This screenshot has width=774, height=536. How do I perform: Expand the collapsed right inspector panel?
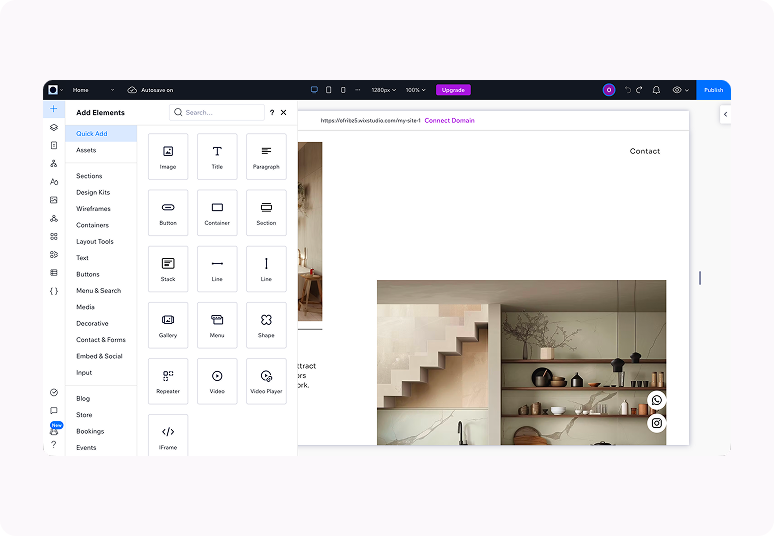click(x=725, y=115)
